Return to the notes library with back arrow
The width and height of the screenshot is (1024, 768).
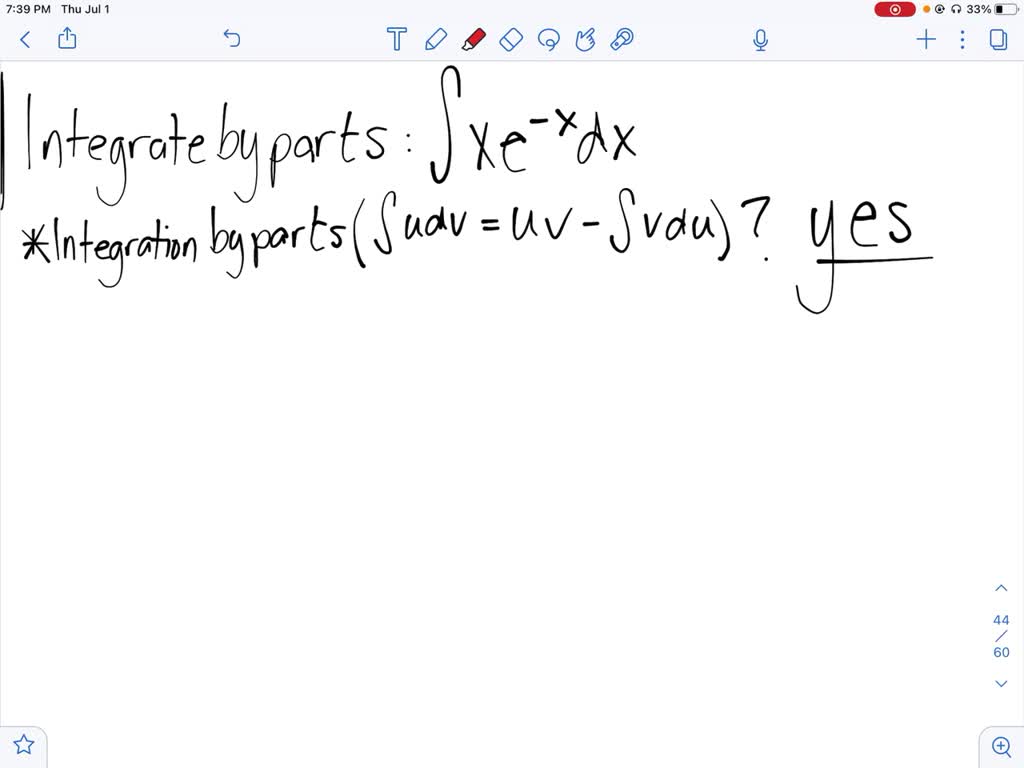coord(24,39)
